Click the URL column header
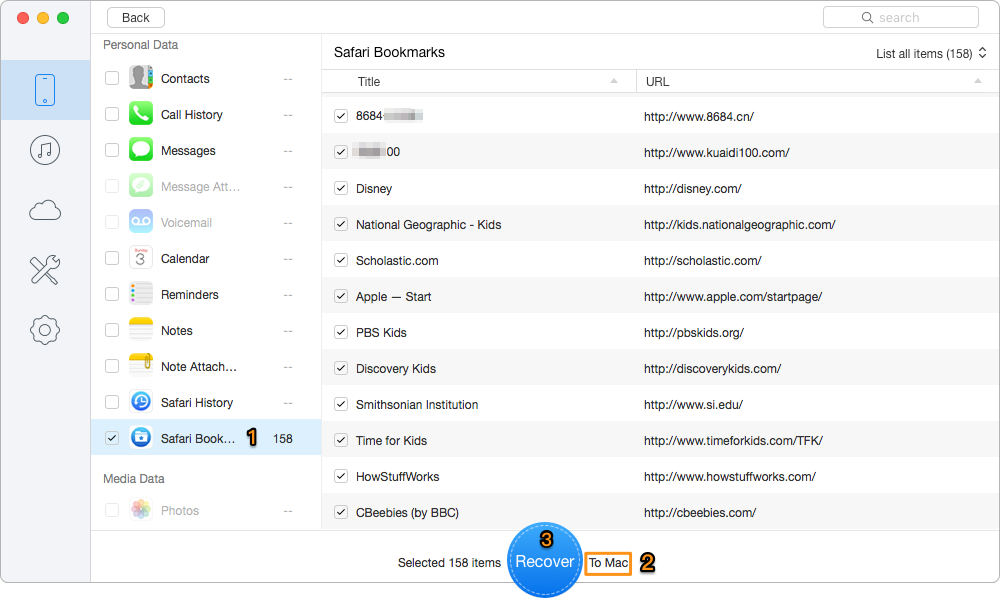 [x=658, y=82]
